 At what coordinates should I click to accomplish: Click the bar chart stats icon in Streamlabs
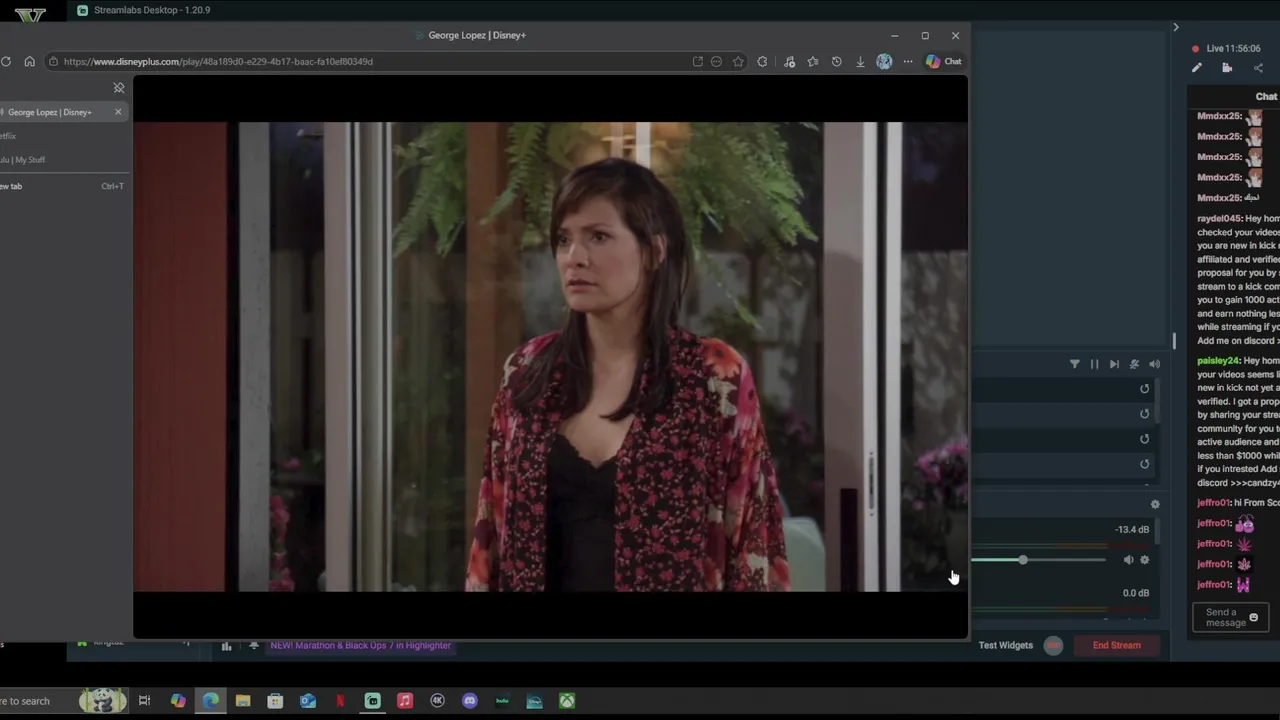(226, 646)
